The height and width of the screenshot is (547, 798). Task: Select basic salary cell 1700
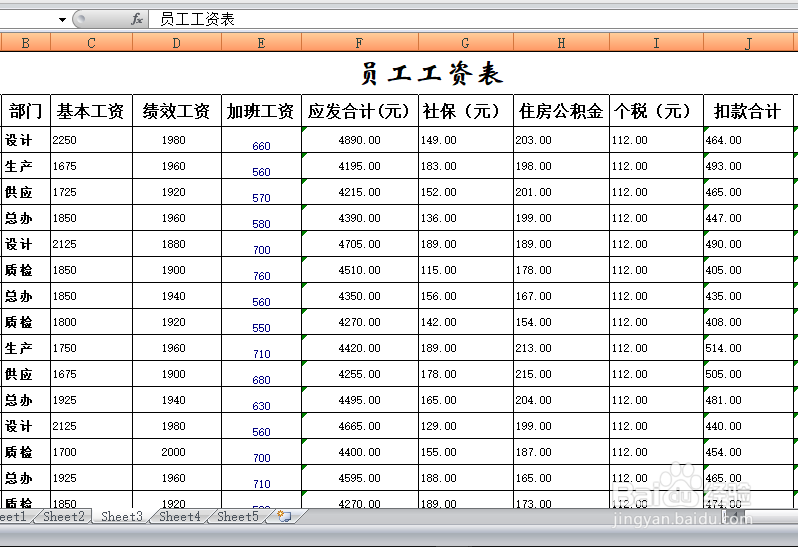92,451
